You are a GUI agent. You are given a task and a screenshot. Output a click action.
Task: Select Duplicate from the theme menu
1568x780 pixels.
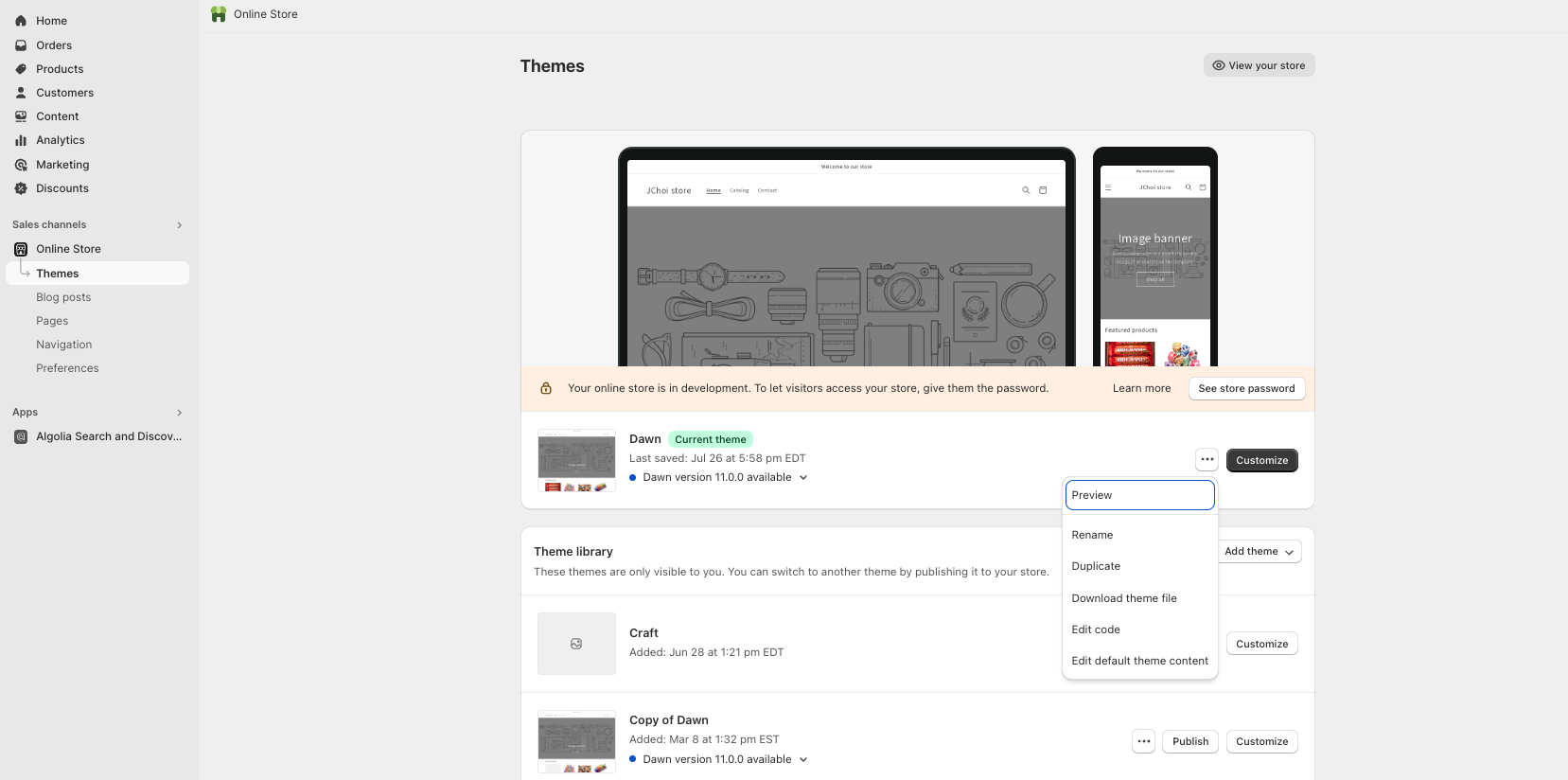coord(1140,566)
